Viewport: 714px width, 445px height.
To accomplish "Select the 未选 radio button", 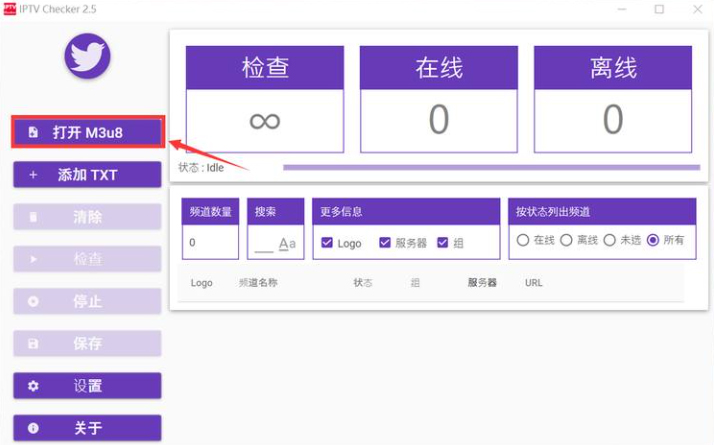I will pyautogui.click(x=609, y=241).
